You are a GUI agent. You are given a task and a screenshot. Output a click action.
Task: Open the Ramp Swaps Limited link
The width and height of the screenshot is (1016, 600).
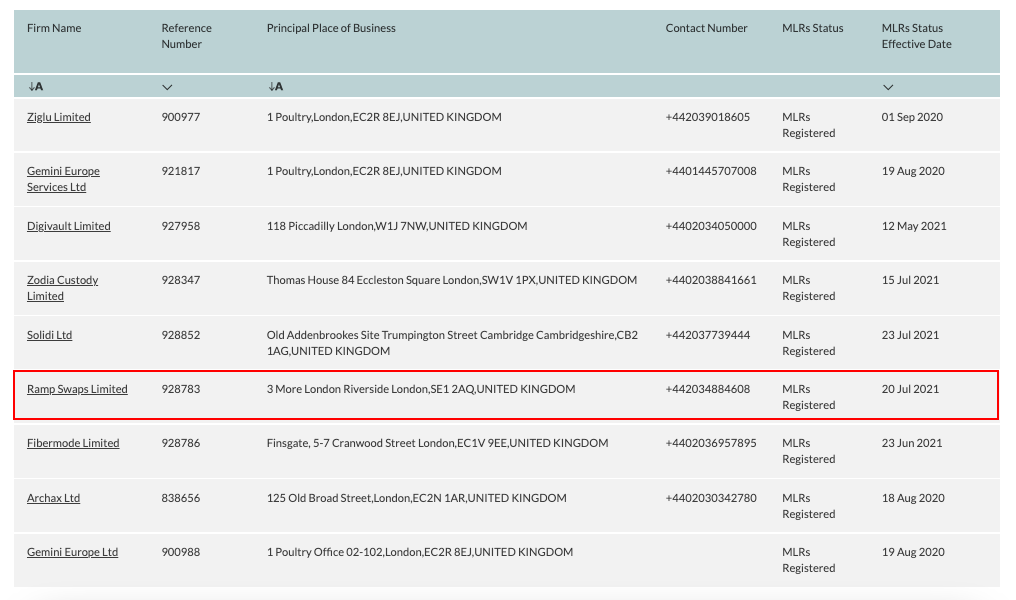pyautogui.click(x=77, y=389)
